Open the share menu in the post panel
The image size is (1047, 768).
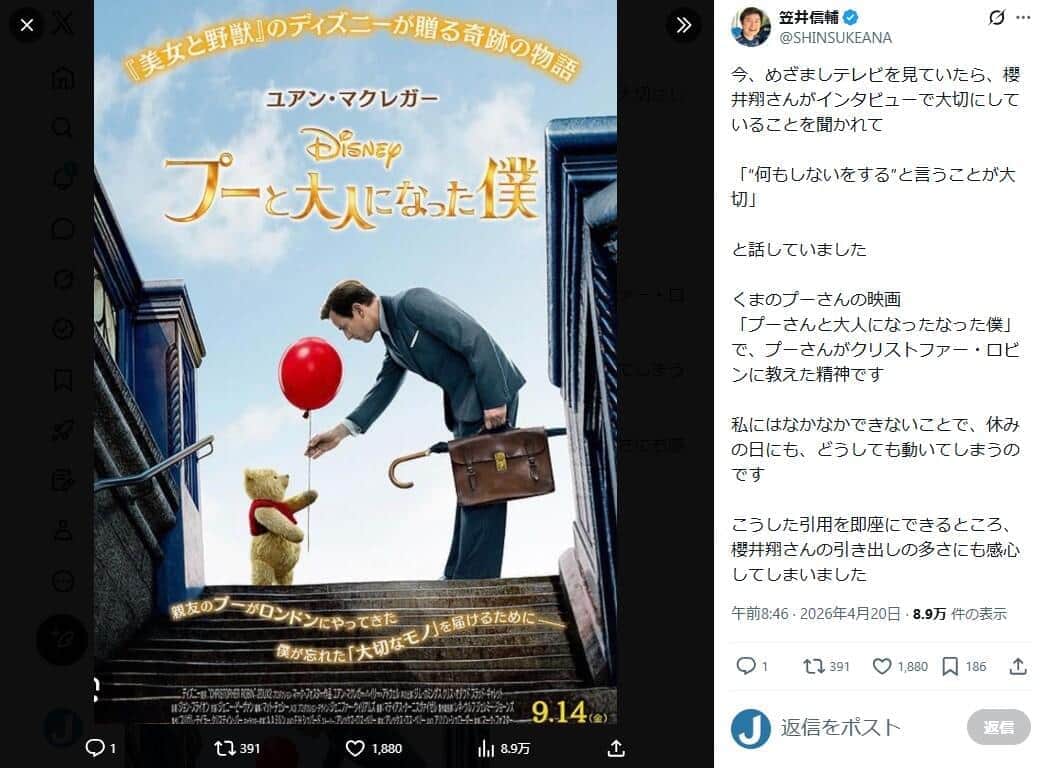tap(1018, 666)
